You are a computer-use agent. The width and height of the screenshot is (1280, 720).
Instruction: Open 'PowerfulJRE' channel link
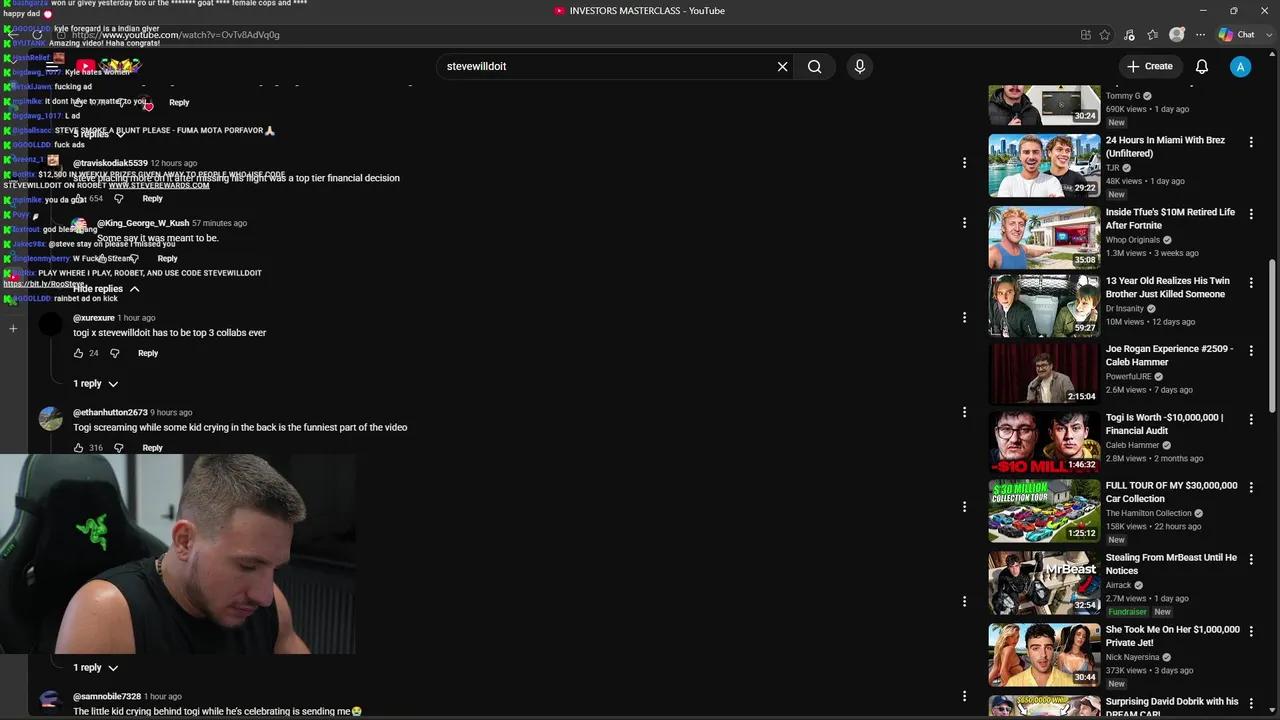(x=1129, y=377)
